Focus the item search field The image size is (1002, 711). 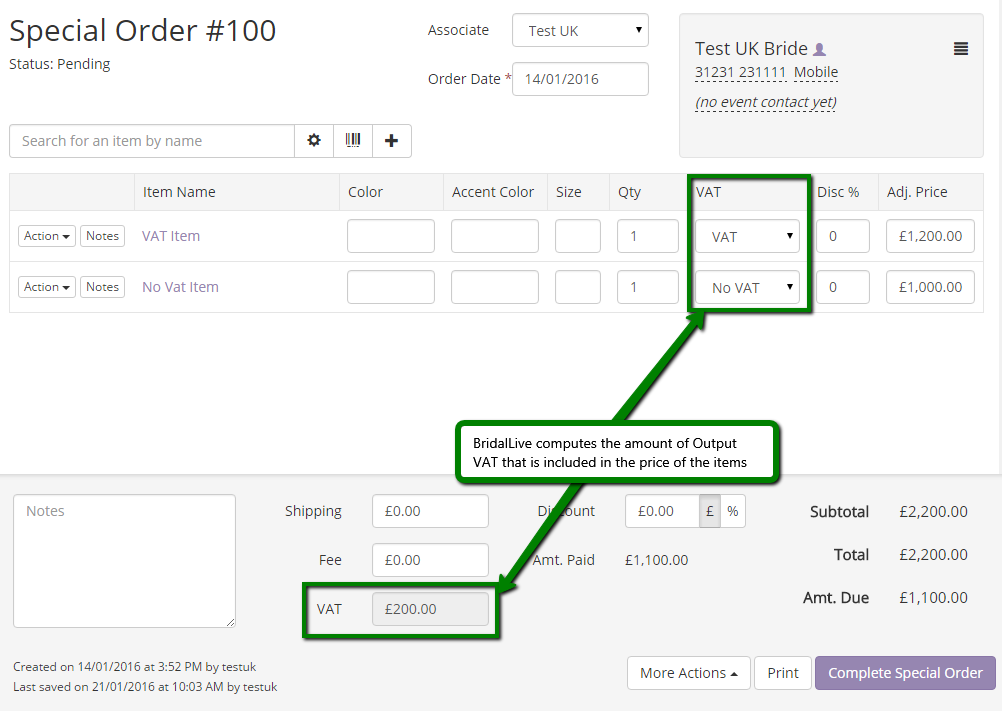152,141
